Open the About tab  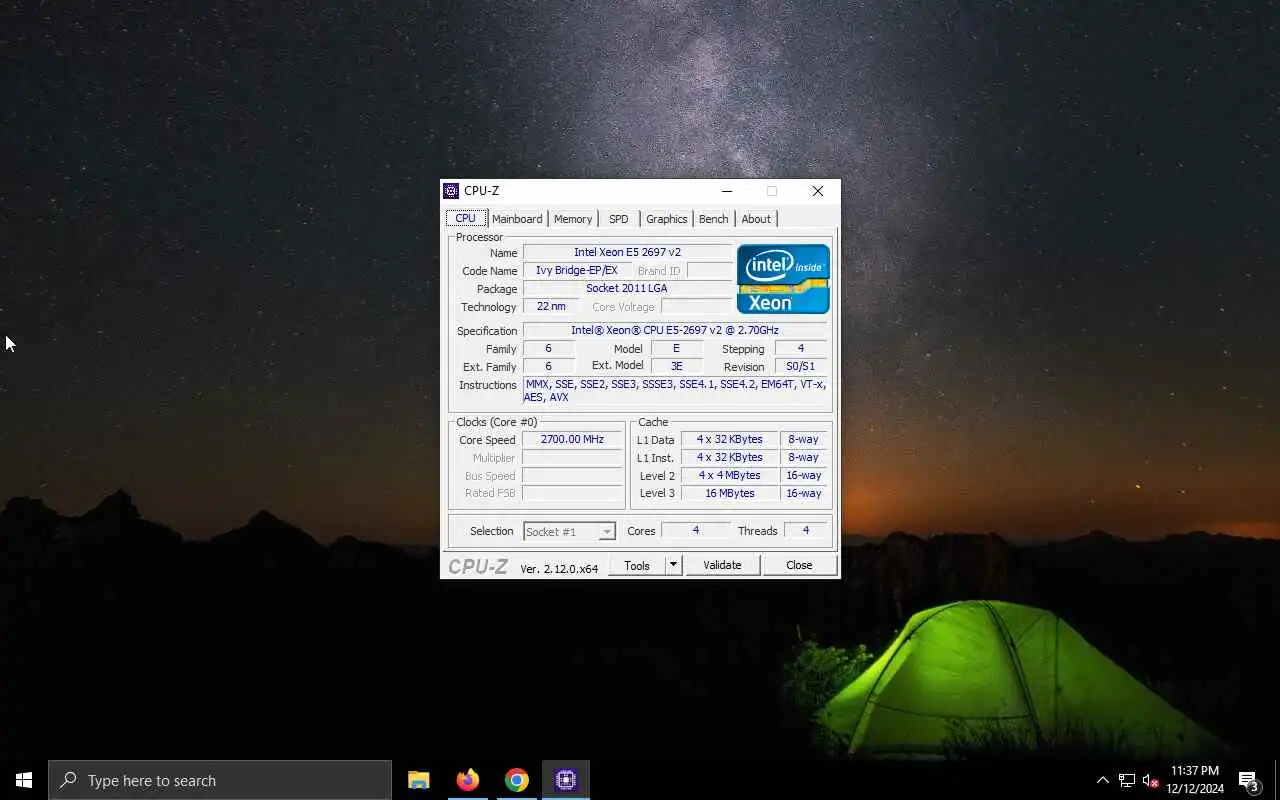tap(756, 219)
